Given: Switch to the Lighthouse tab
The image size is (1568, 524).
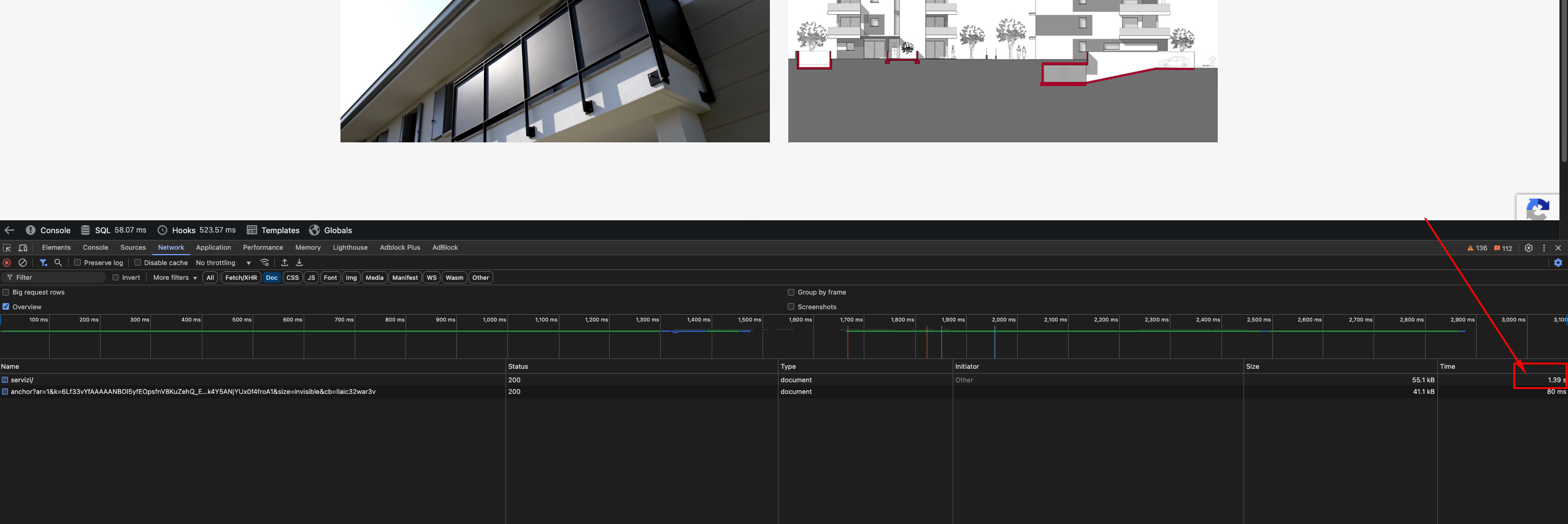Looking at the screenshot, I should 350,248.
